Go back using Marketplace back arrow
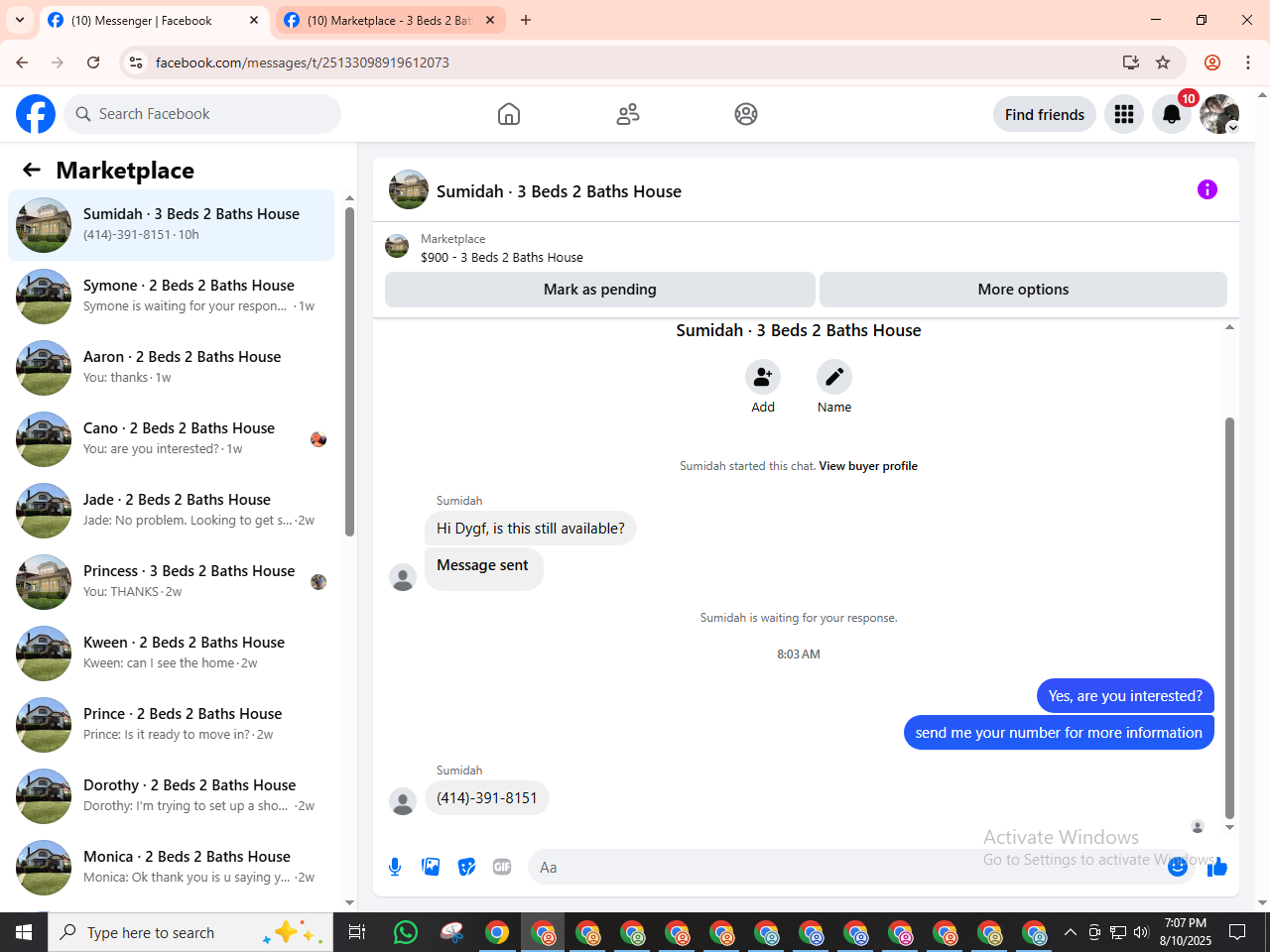This screenshot has width=1270, height=952. [32, 170]
